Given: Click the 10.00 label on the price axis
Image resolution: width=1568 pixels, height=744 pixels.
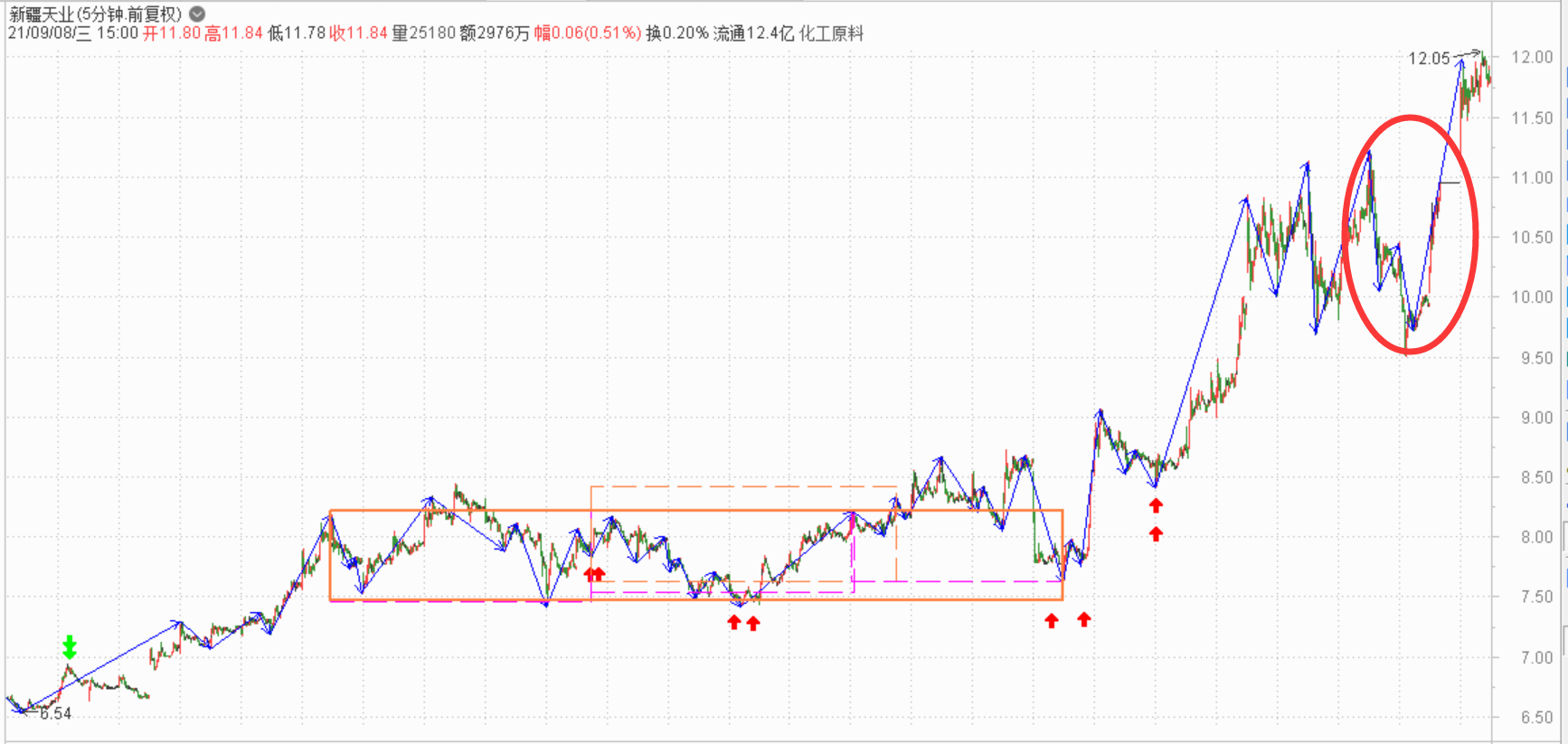Looking at the screenshot, I should (x=1532, y=297).
